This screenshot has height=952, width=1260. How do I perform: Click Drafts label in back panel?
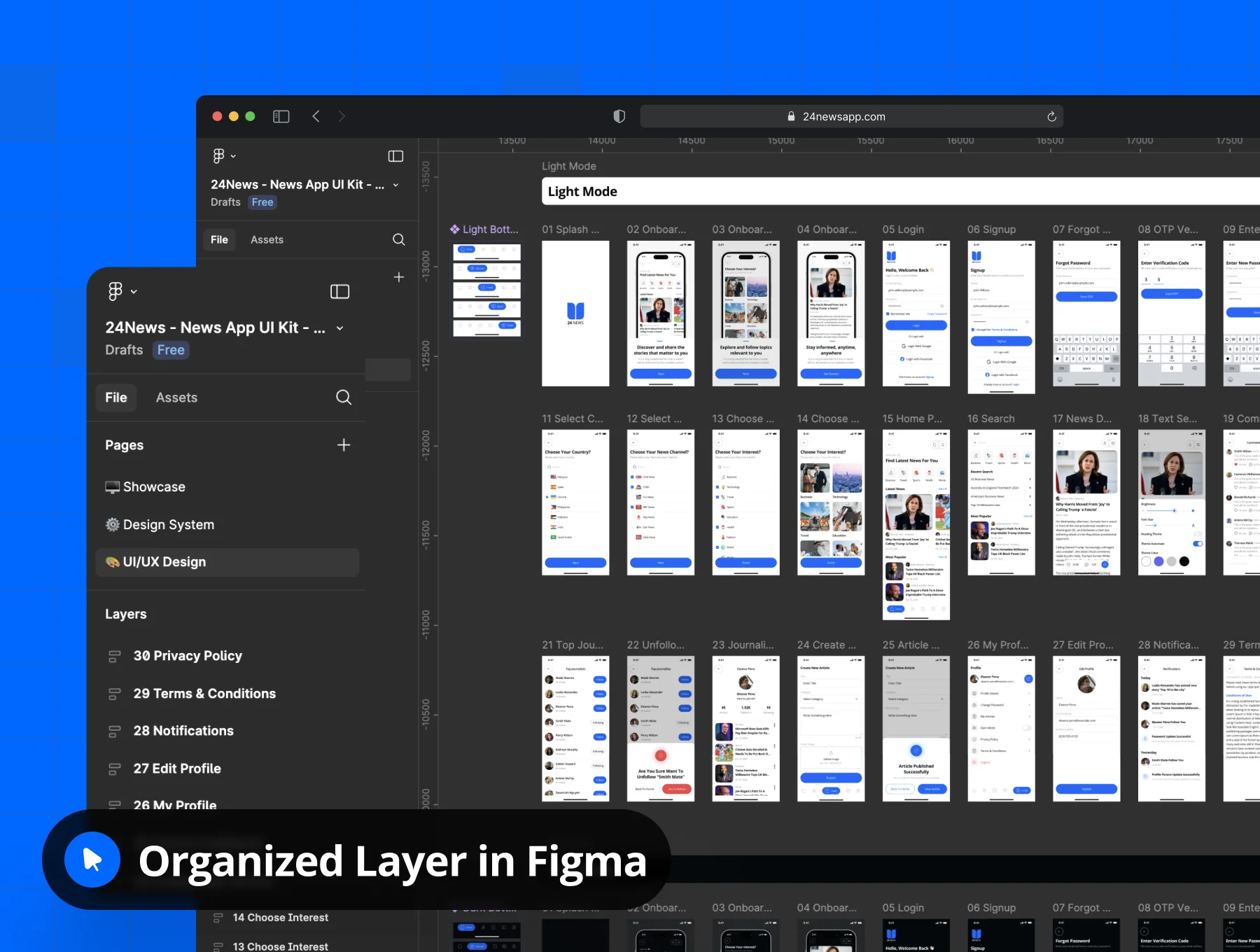225,202
